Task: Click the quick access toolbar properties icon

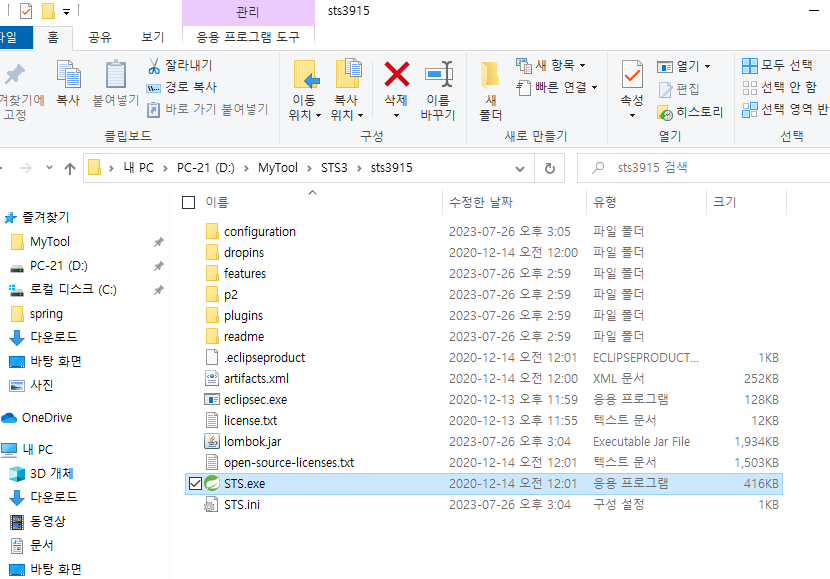Action: coord(26,11)
